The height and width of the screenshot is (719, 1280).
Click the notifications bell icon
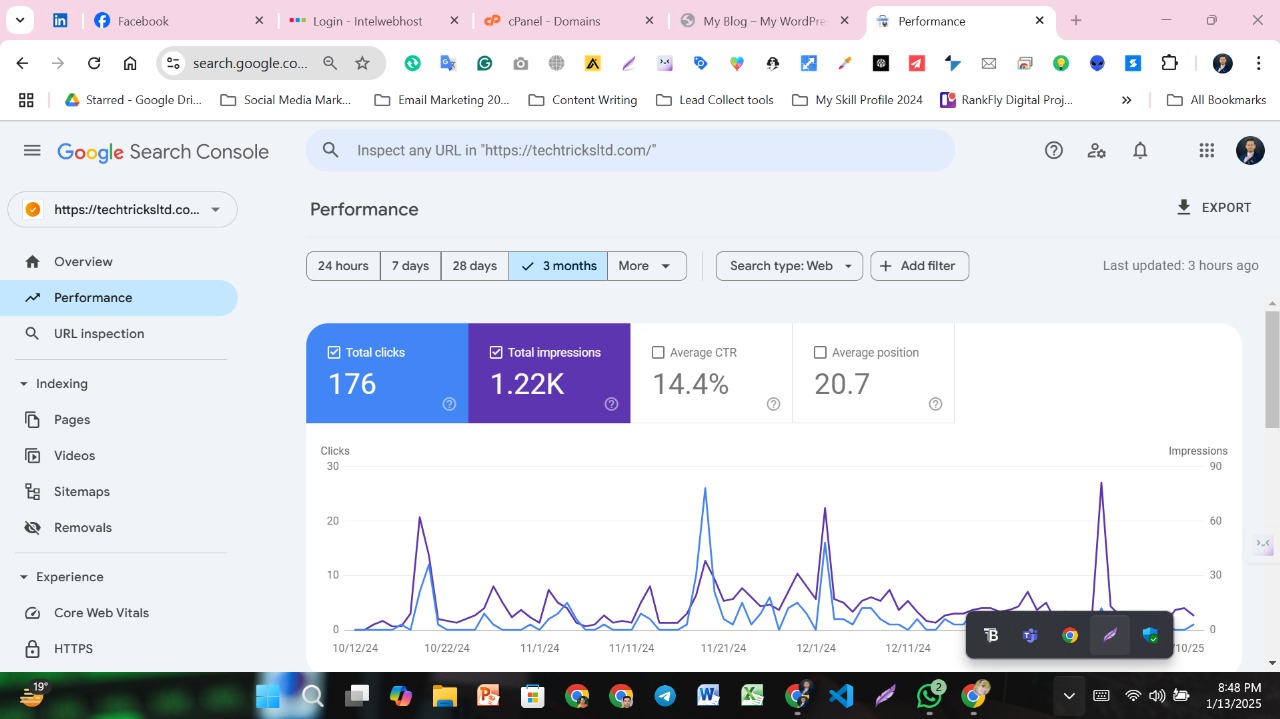coord(1139,150)
